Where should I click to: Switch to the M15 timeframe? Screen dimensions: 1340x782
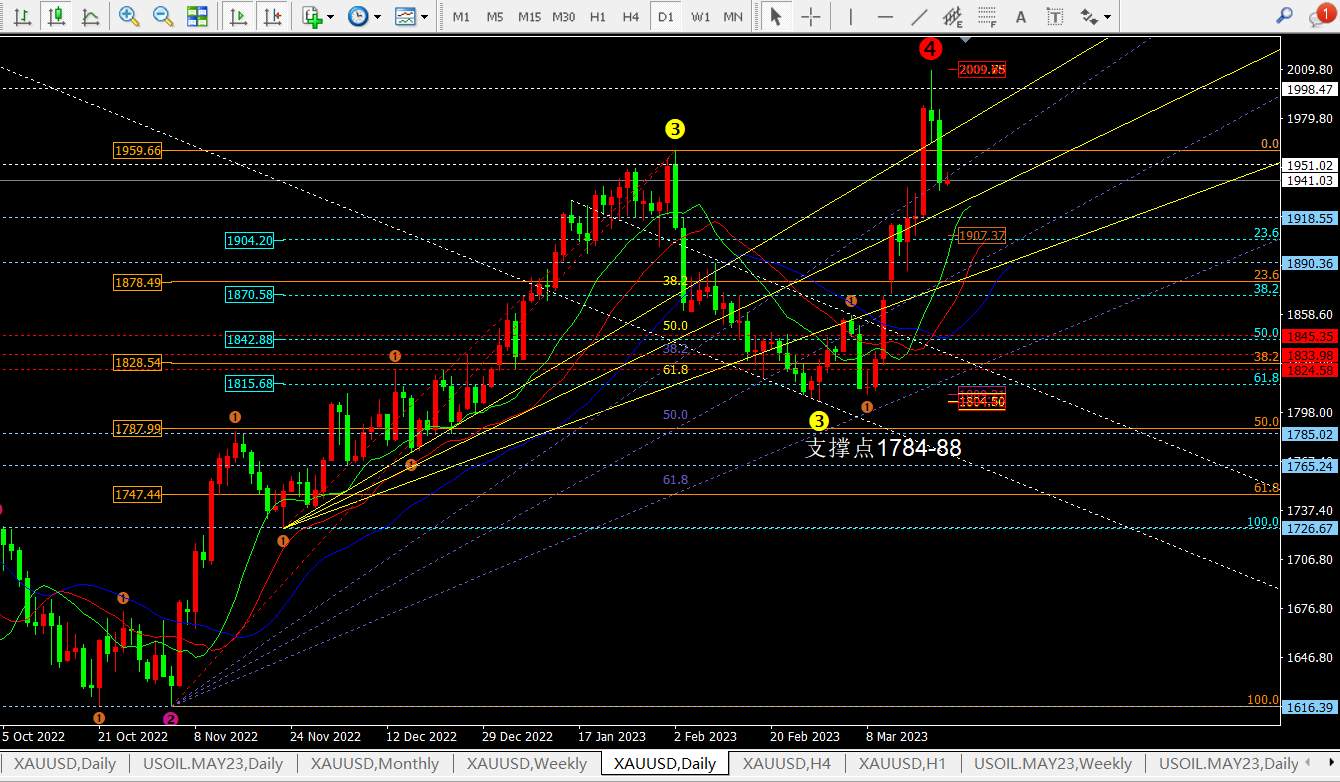tap(529, 16)
